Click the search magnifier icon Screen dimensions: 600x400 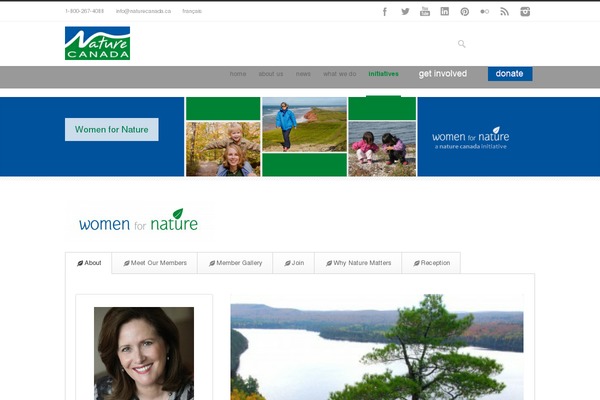(462, 44)
